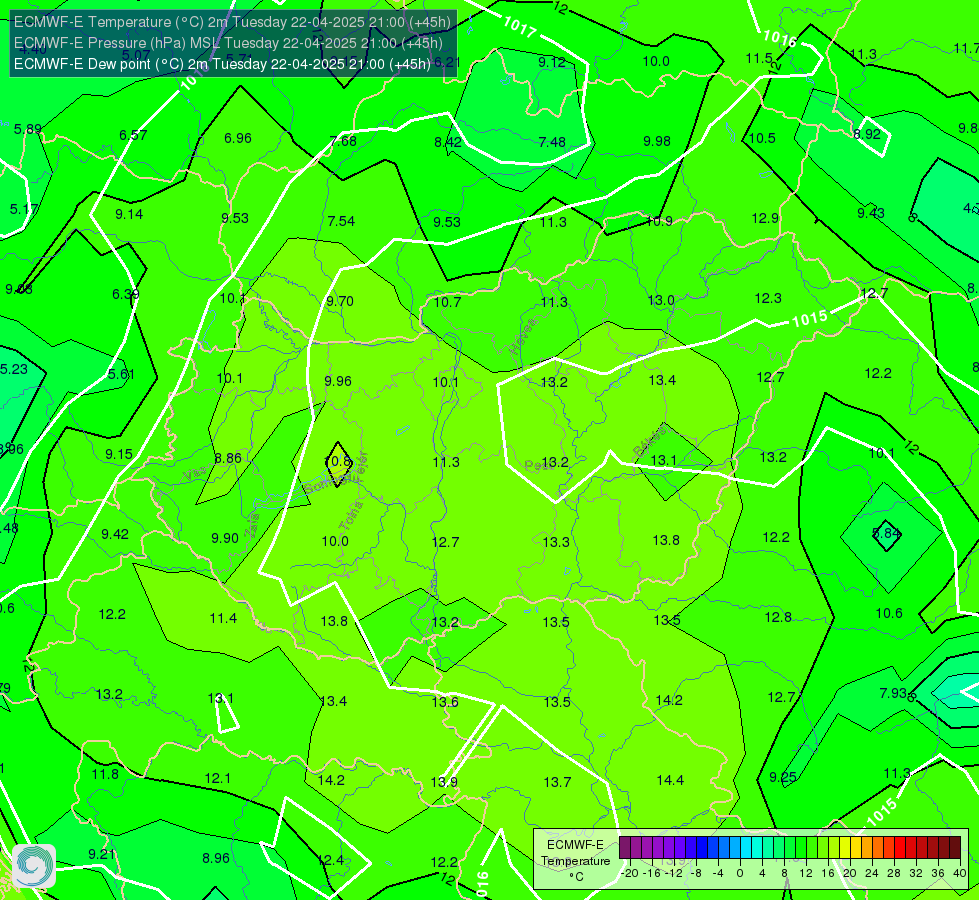Click the grid value 8.86
979x900 pixels.
[x=228, y=458]
